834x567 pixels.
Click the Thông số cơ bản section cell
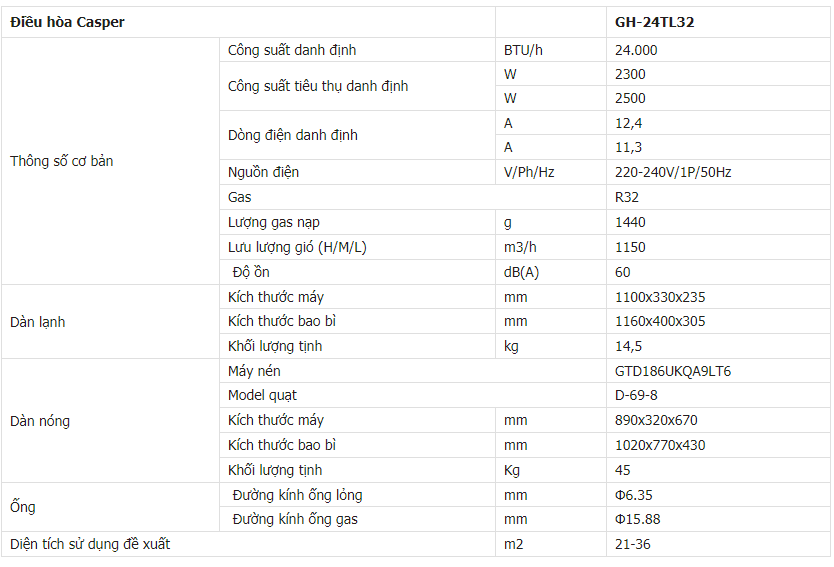pyautogui.click(x=61, y=161)
